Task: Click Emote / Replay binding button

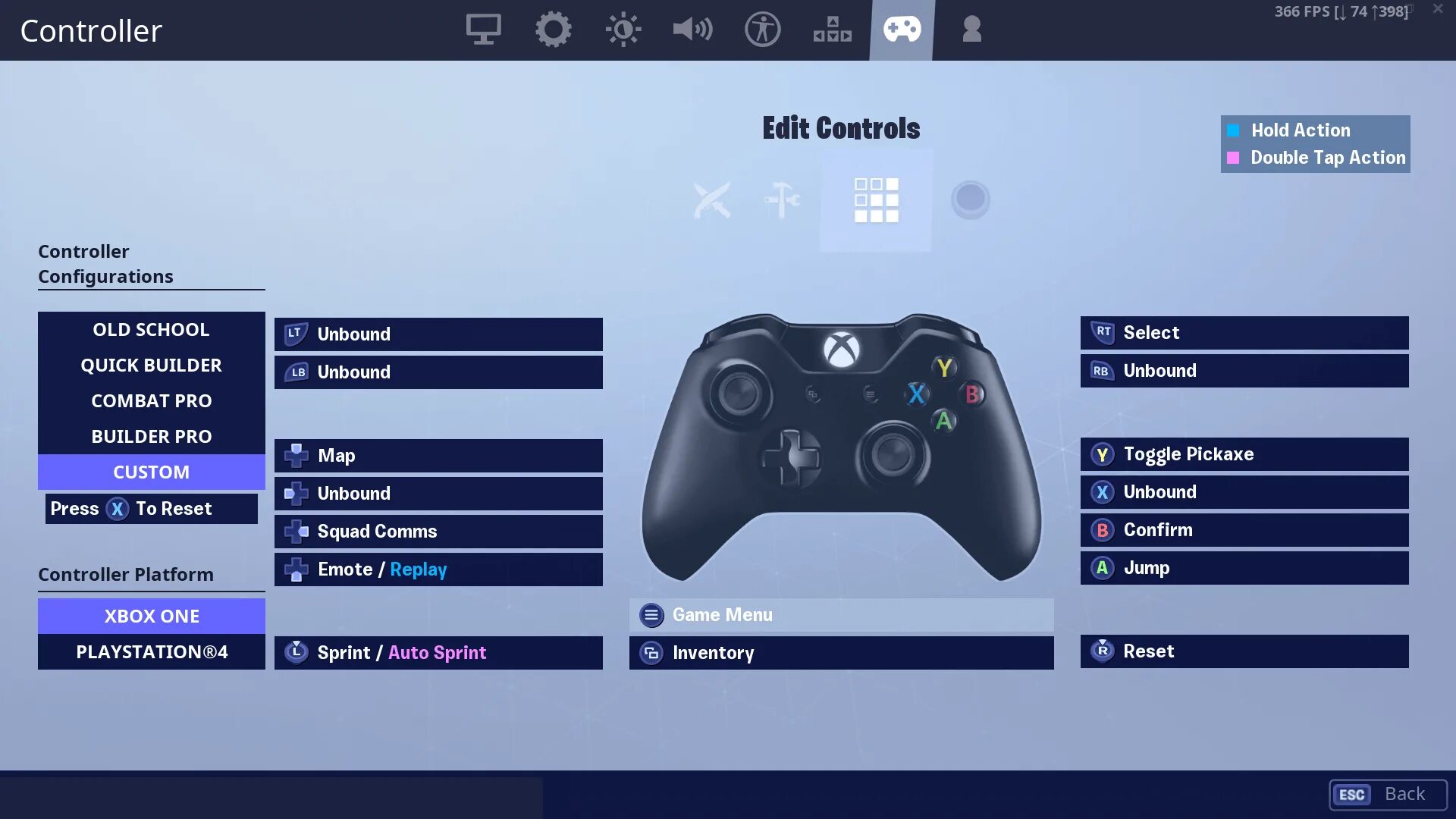Action: [438, 569]
